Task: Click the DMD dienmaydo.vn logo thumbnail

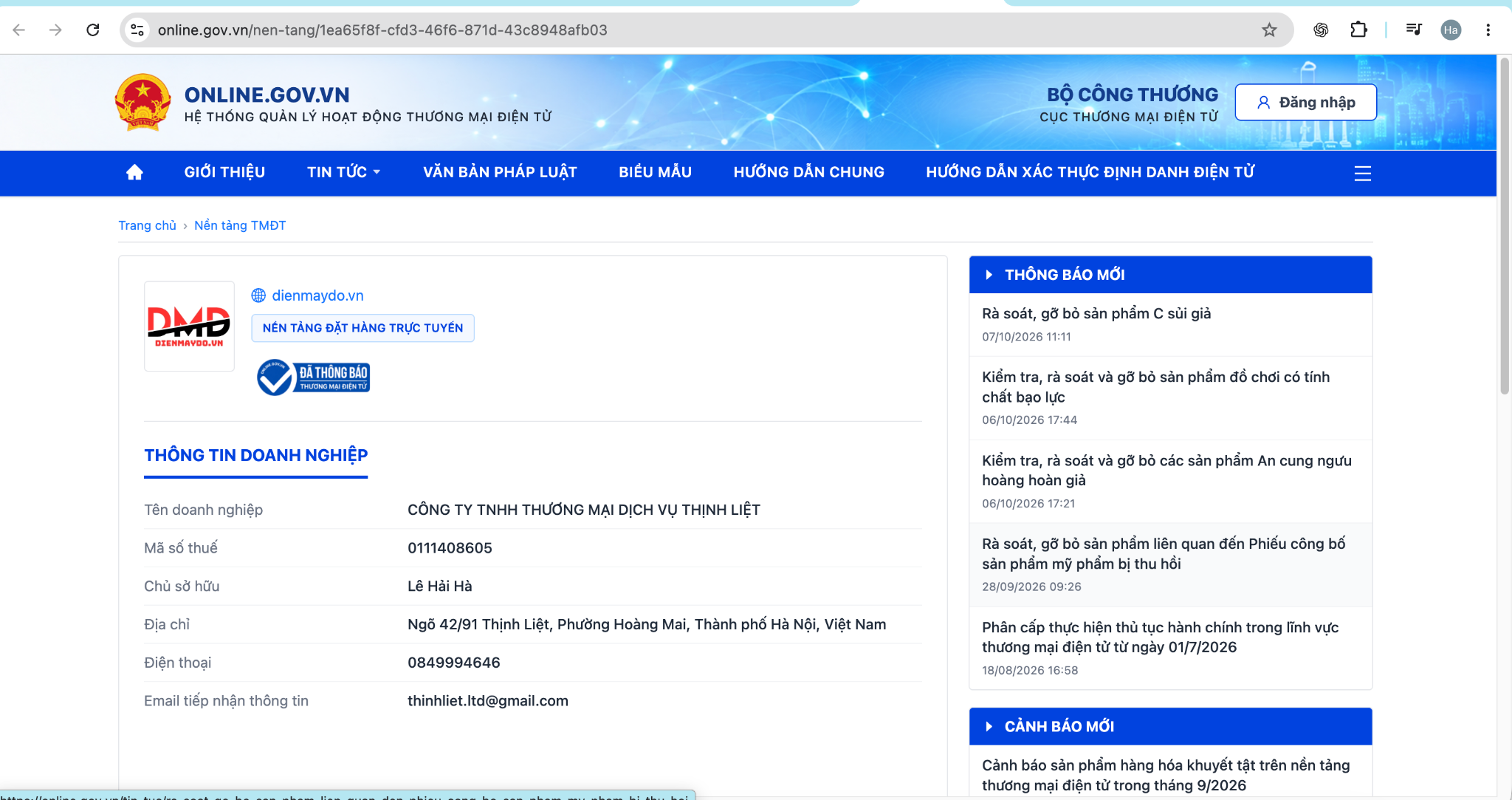Action: coord(189,326)
